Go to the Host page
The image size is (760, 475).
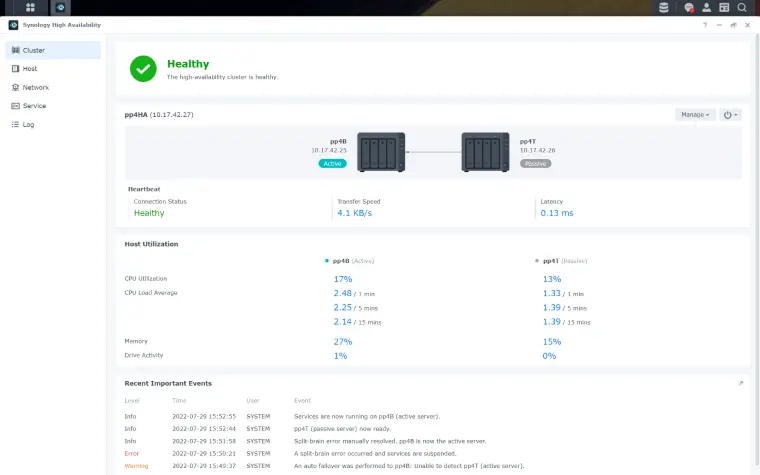tap(30, 69)
